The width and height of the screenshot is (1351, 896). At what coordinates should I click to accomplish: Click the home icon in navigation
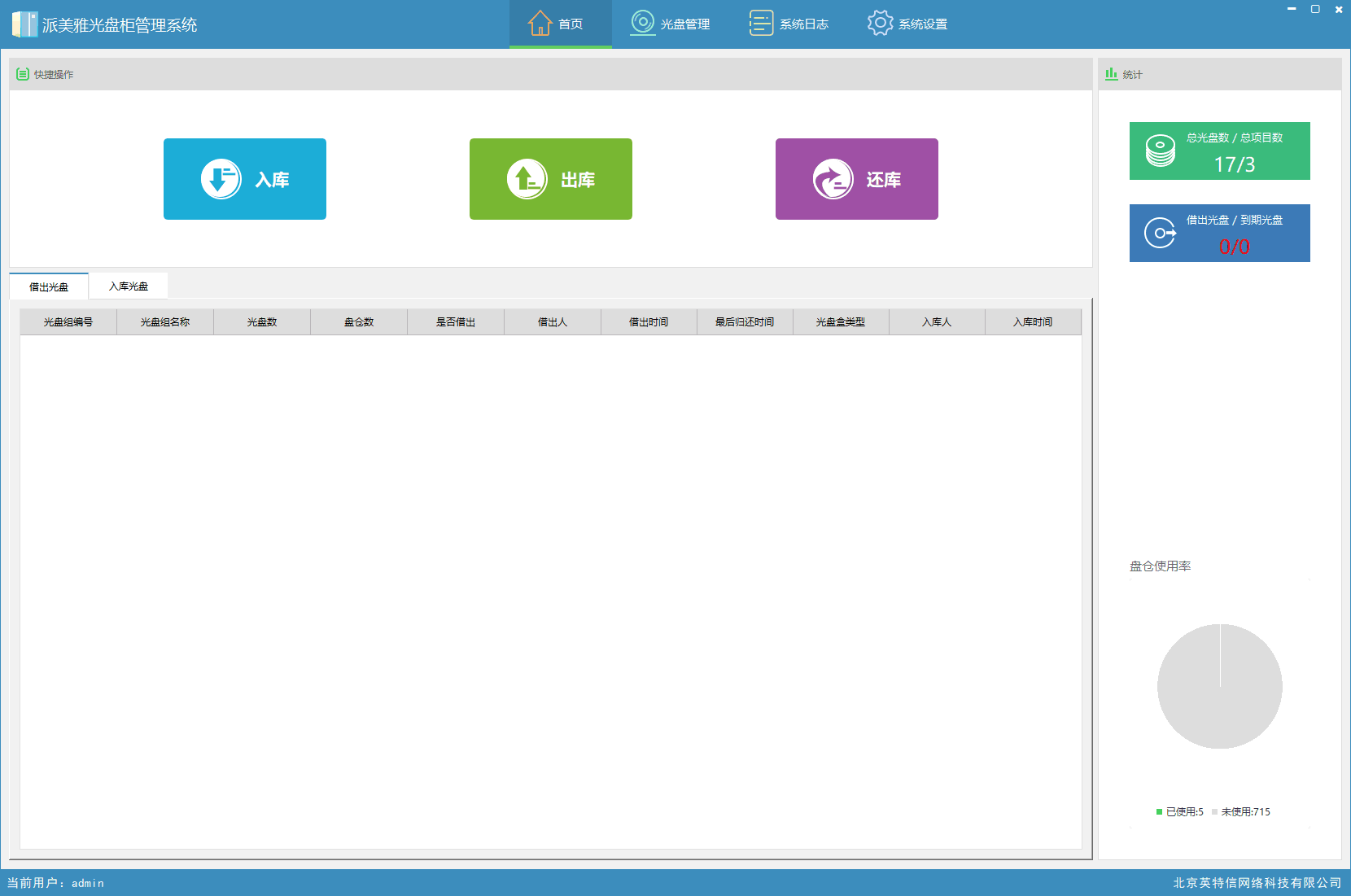point(540,24)
